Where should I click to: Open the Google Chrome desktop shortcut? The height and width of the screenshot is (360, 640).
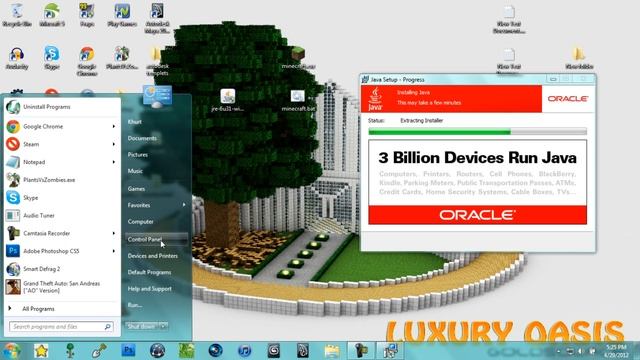[87, 61]
